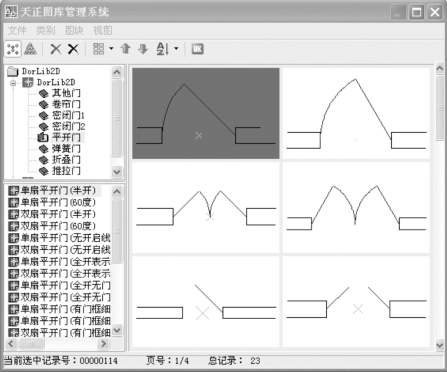This screenshot has width=447, height=372.
Task: Click the single straight-leaf door preview without arc
Action: click(x=206, y=301)
